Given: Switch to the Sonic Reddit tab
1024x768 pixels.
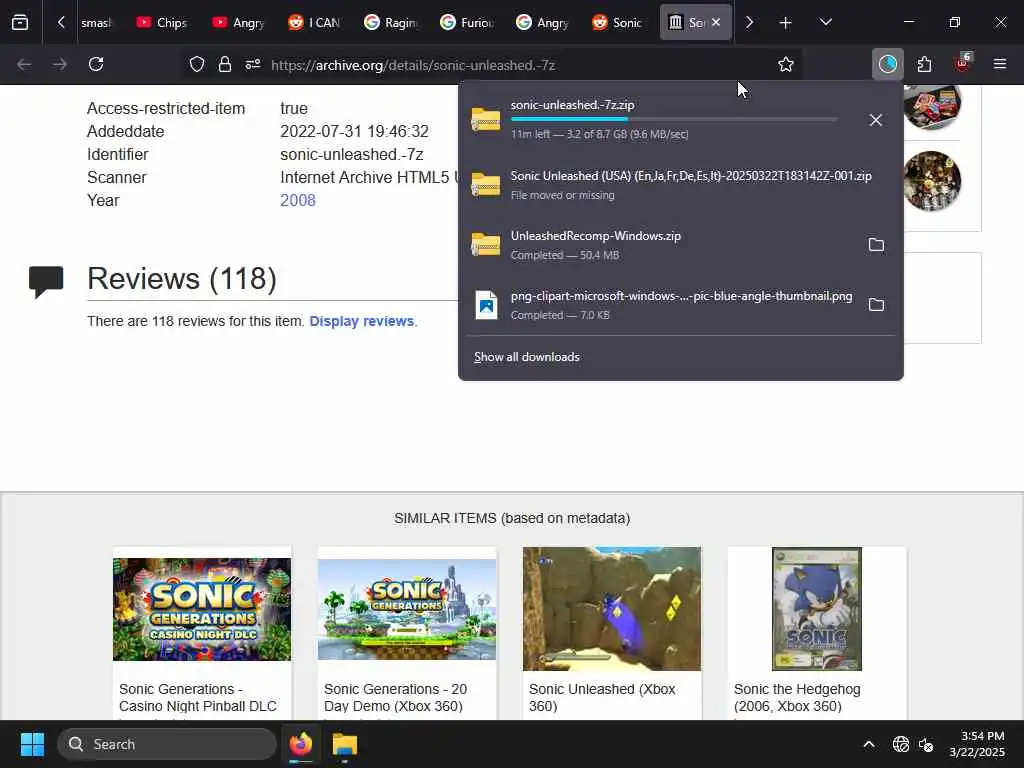Looking at the screenshot, I should click(x=617, y=23).
